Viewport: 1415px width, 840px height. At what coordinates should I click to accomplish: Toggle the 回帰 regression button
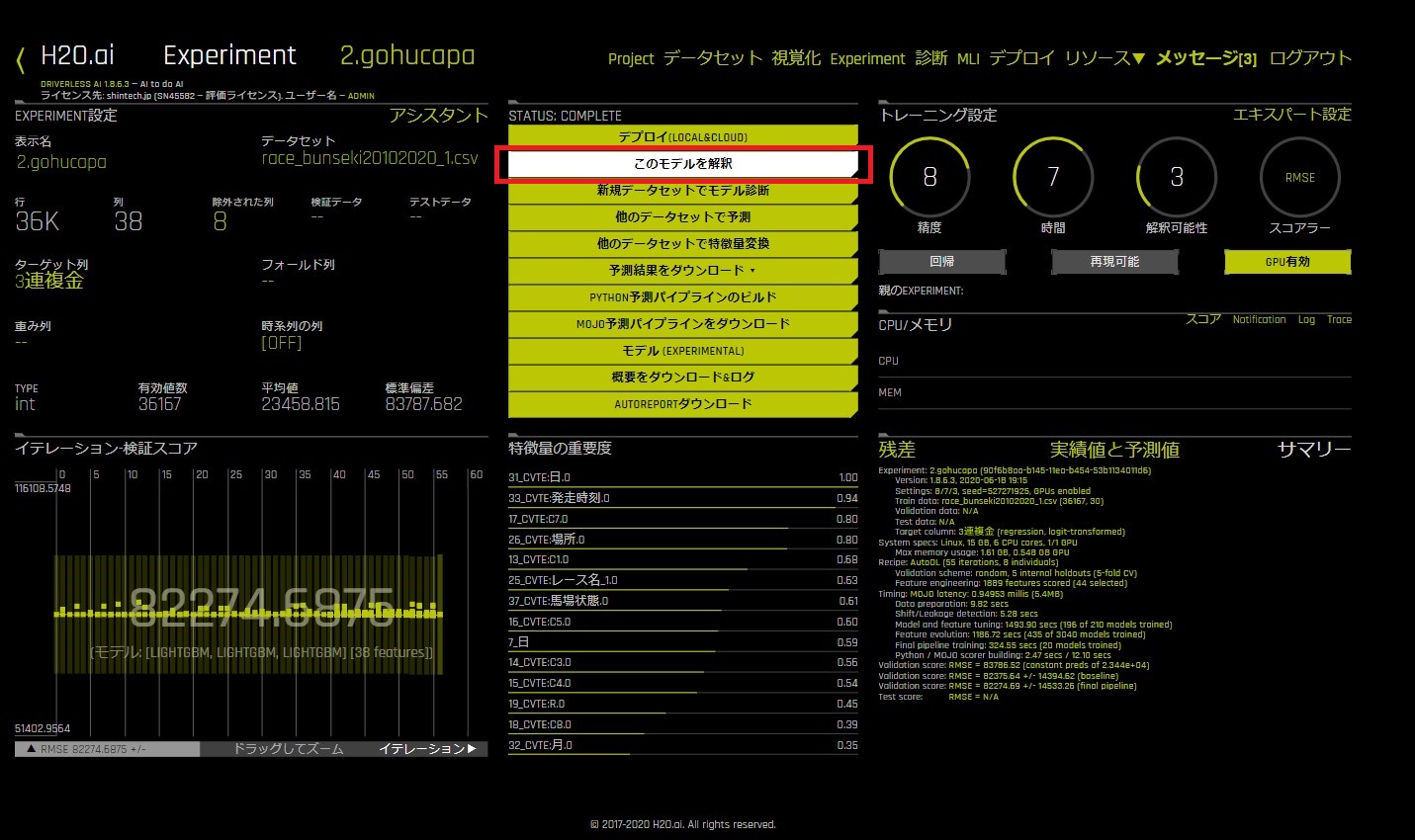coord(941,262)
